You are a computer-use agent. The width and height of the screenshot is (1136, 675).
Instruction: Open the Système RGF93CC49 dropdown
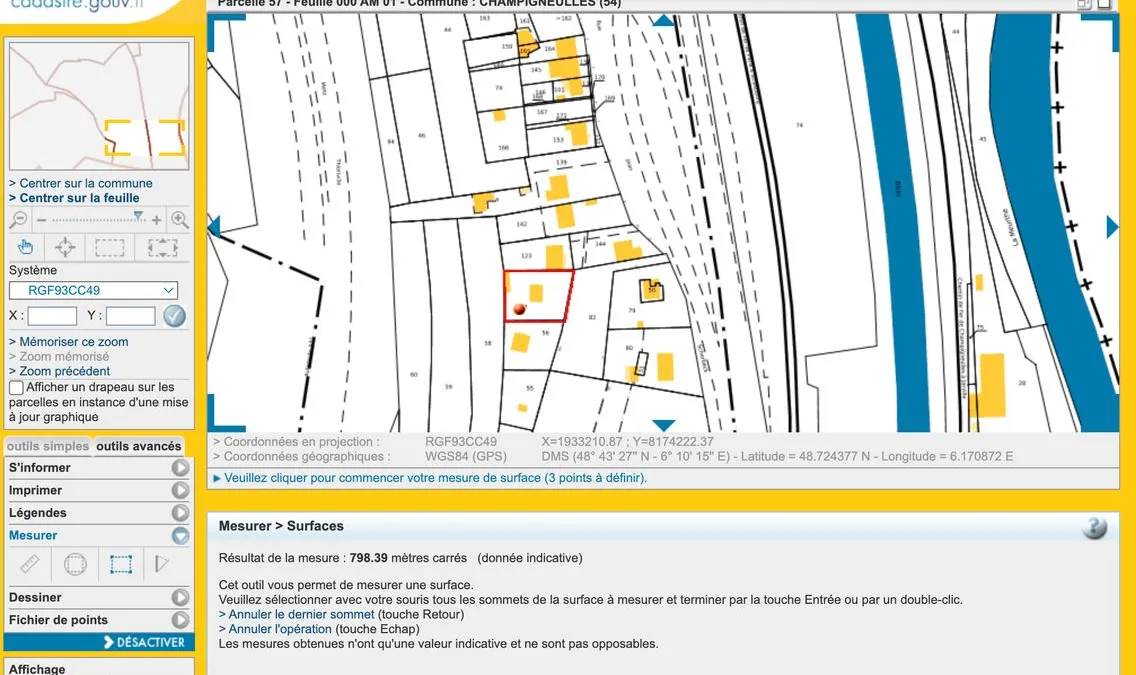pyautogui.click(x=93, y=290)
